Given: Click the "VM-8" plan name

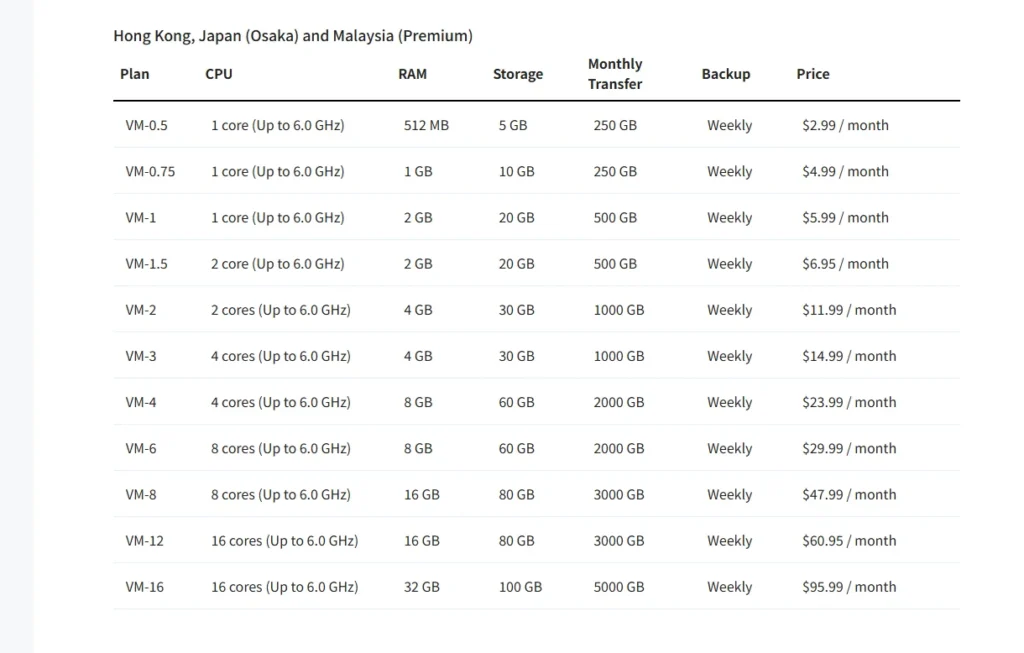Looking at the screenshot, I should tap(141, 495).
